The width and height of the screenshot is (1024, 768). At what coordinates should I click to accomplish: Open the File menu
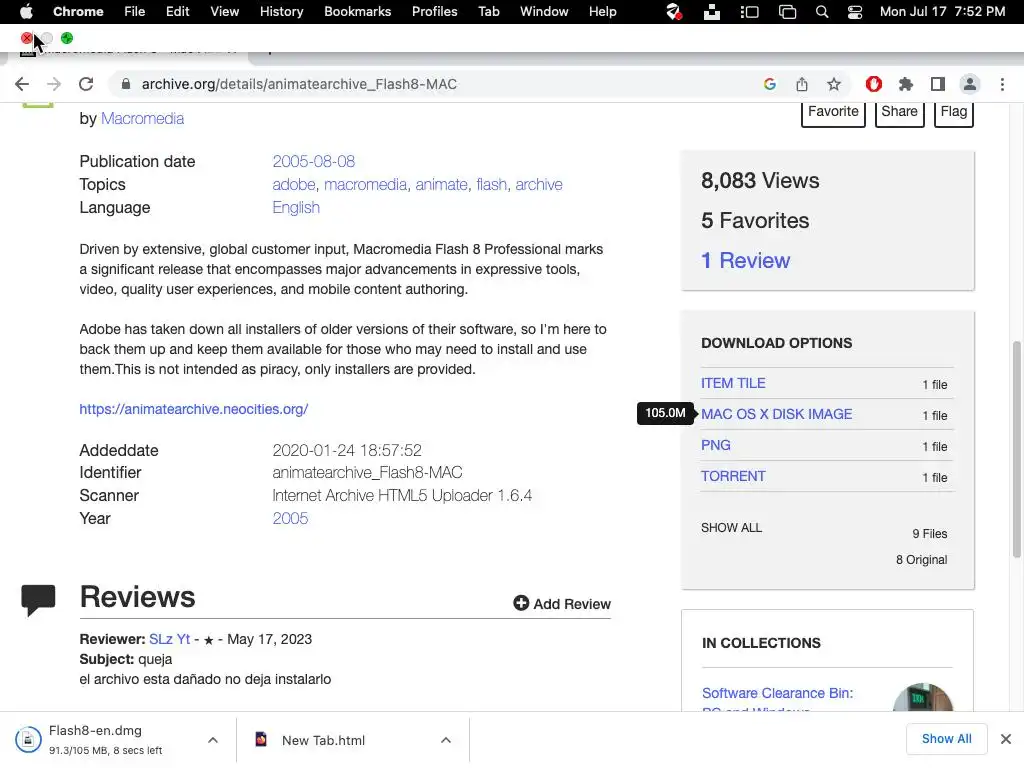tap(135, 12)
